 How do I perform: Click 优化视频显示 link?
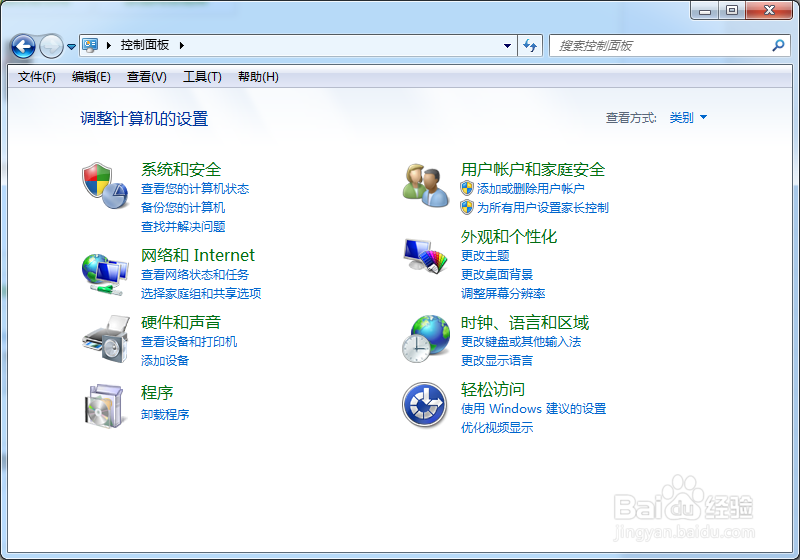pos(497,427)
